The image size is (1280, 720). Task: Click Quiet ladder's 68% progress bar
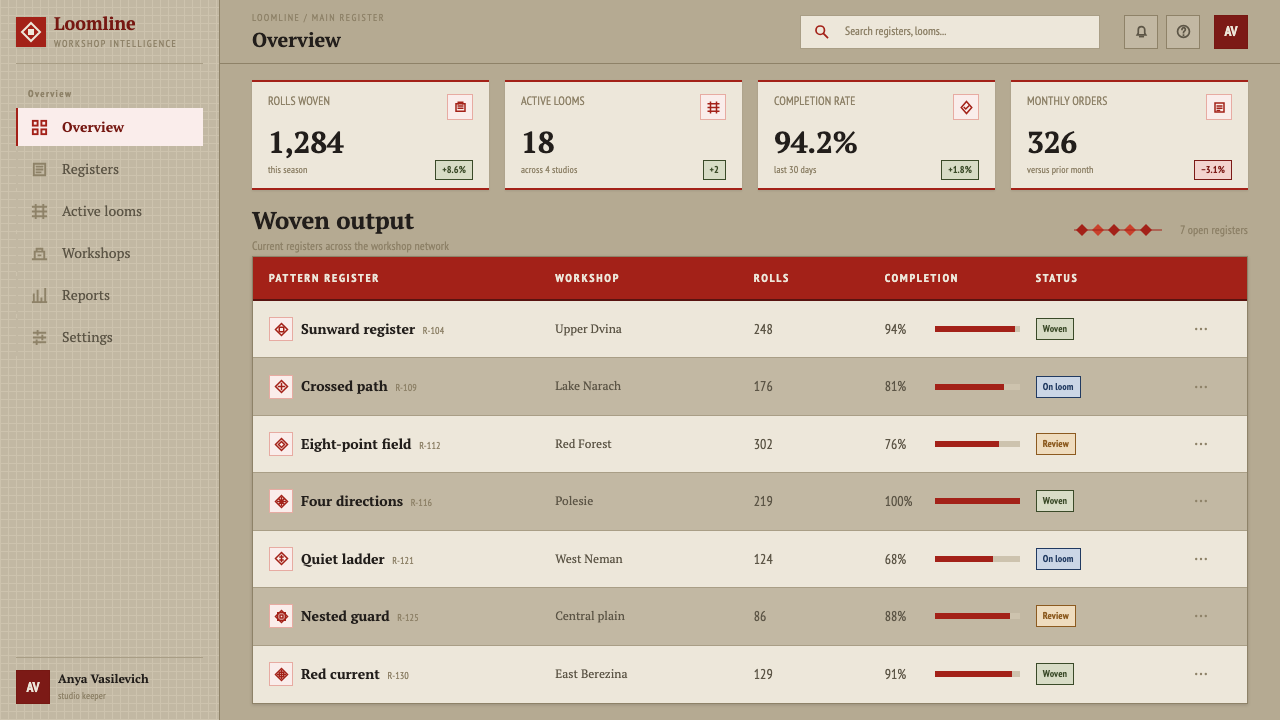coord(977,559)
